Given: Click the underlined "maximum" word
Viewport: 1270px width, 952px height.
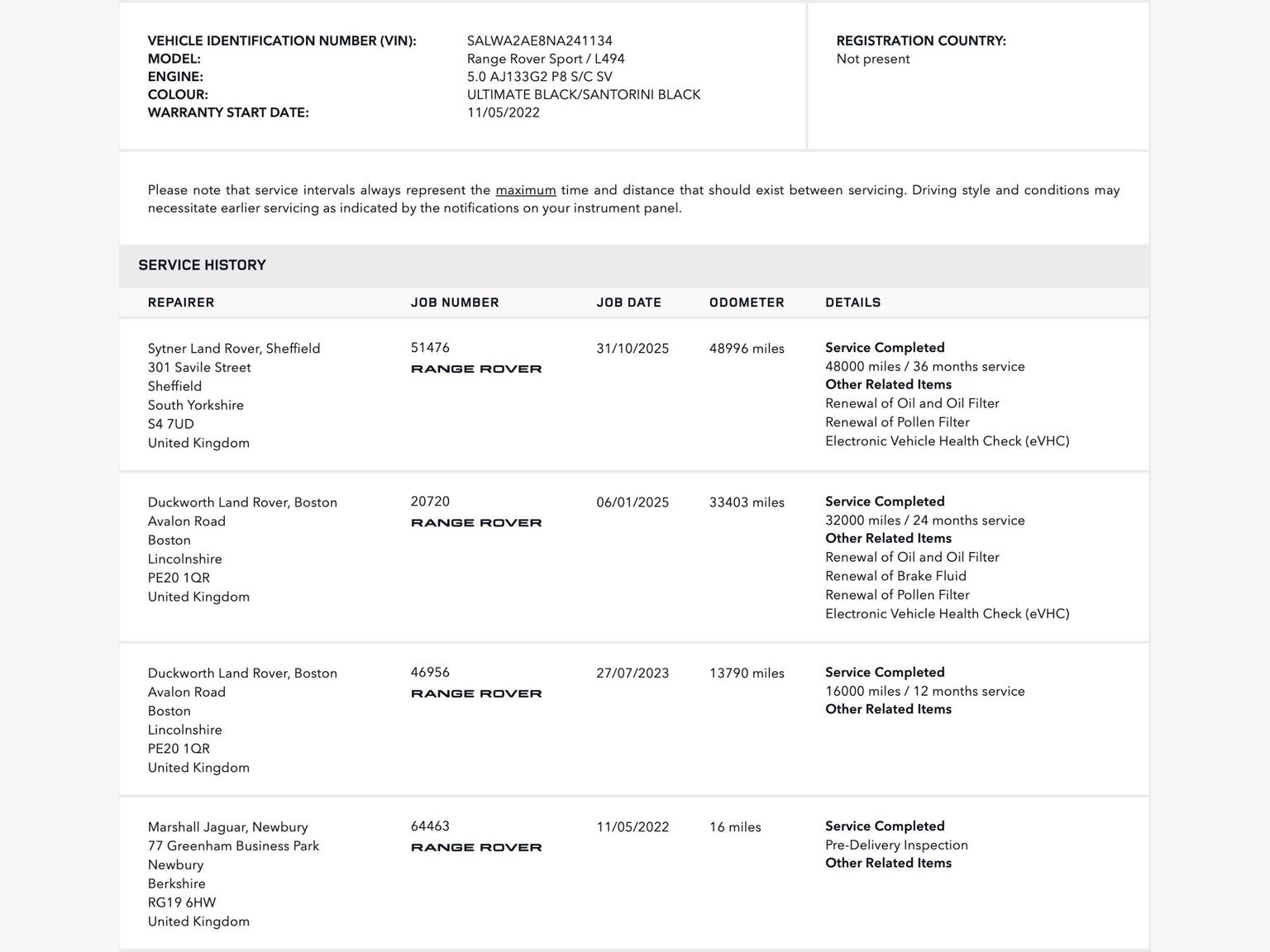Looking at the screenshot, I should point(526,190).
